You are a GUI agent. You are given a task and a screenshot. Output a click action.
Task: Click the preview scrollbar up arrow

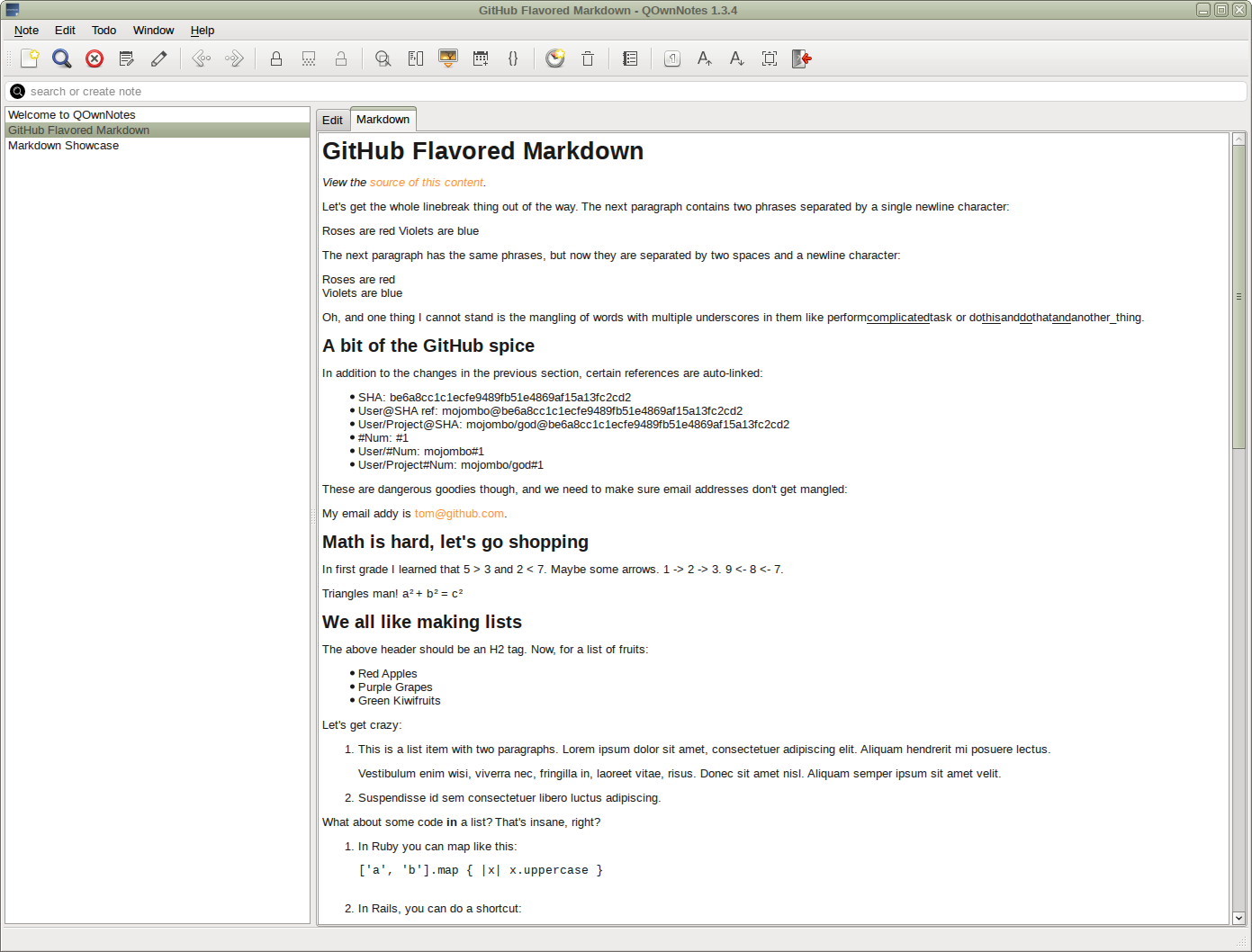tap(1239, 139)
